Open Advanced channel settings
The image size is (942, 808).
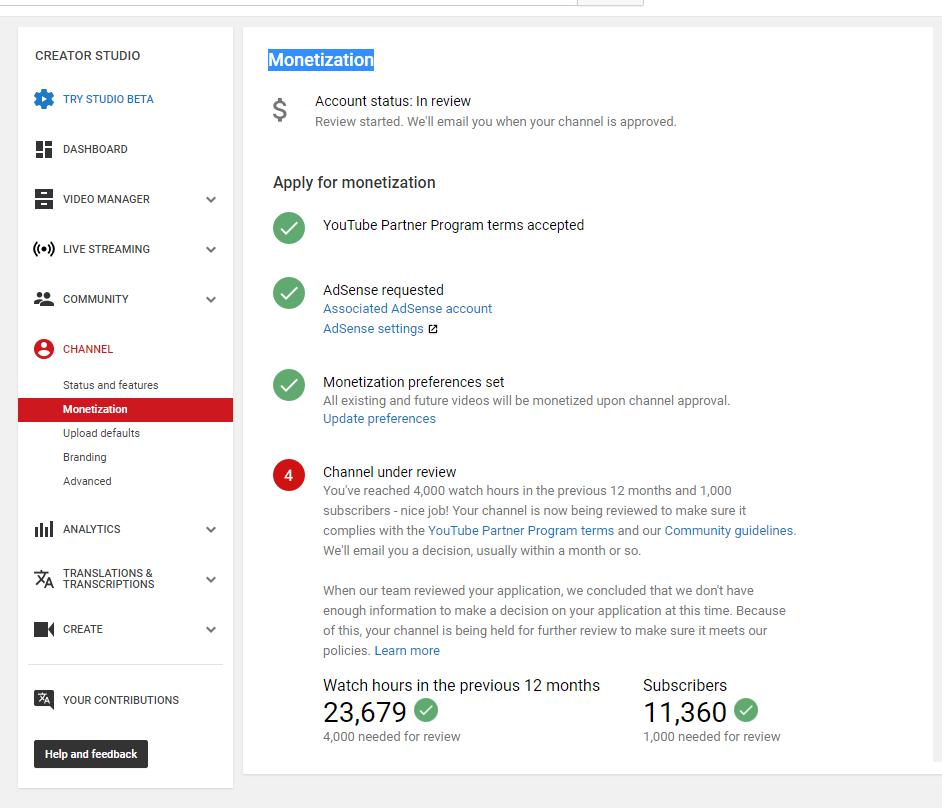point(87,481)
